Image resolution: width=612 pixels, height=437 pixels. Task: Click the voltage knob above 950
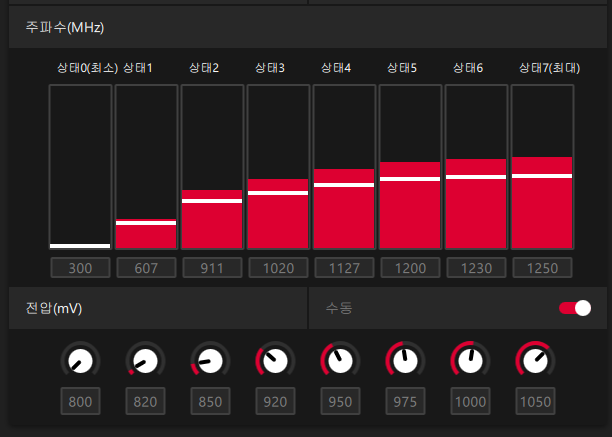tap(340, 361)
